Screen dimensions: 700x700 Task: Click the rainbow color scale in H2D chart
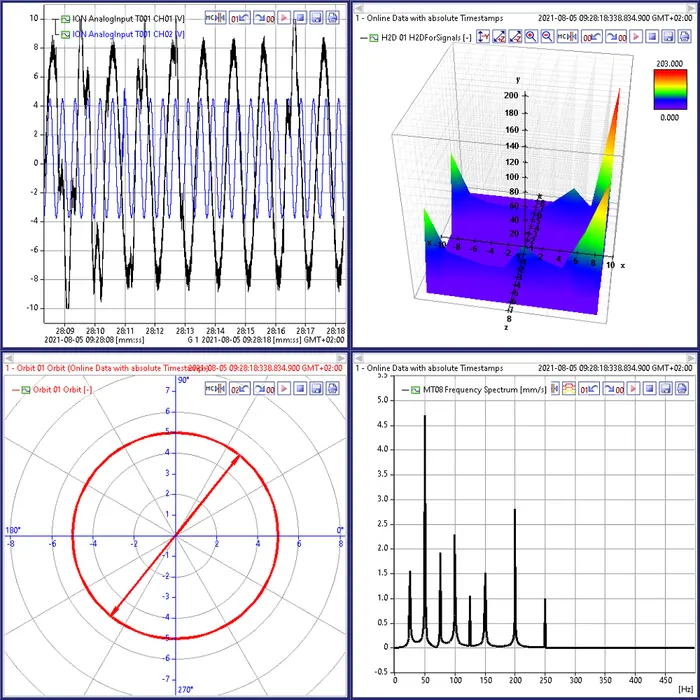tap(670, 90)
